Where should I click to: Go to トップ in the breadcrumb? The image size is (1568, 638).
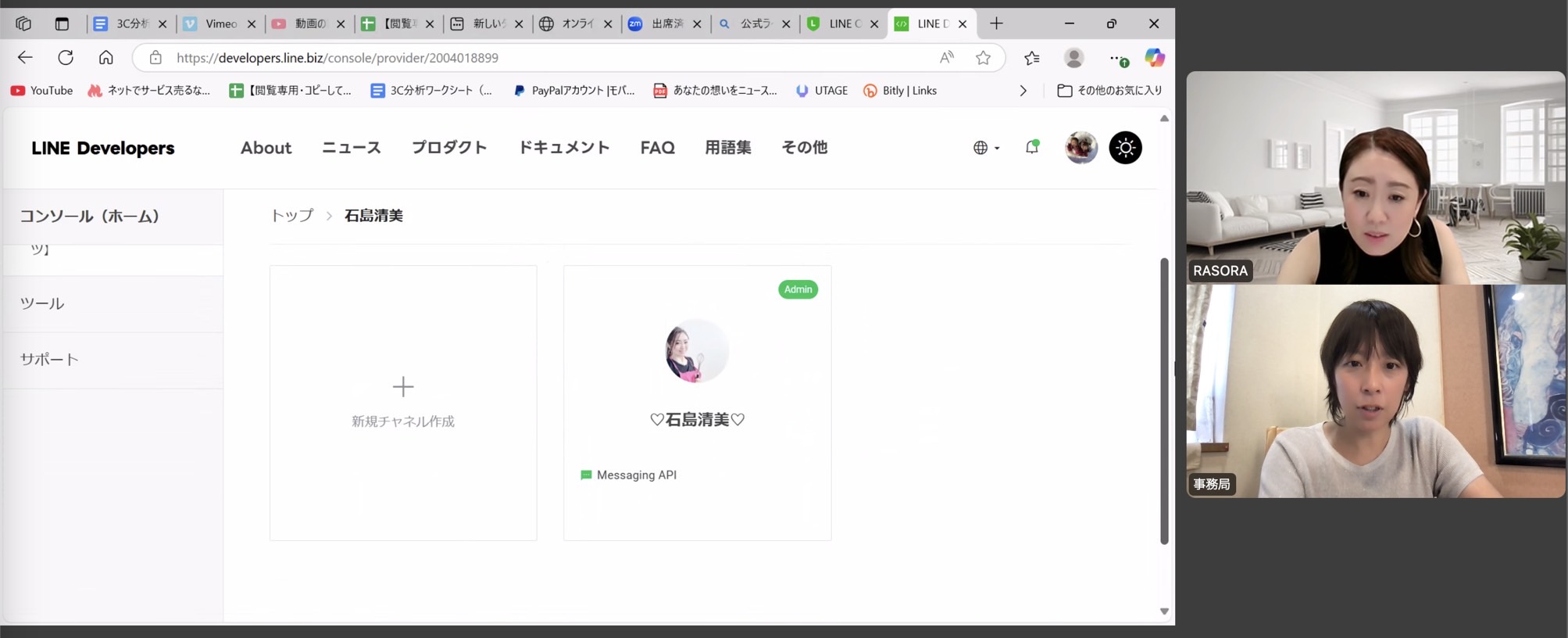pos(292,216)
